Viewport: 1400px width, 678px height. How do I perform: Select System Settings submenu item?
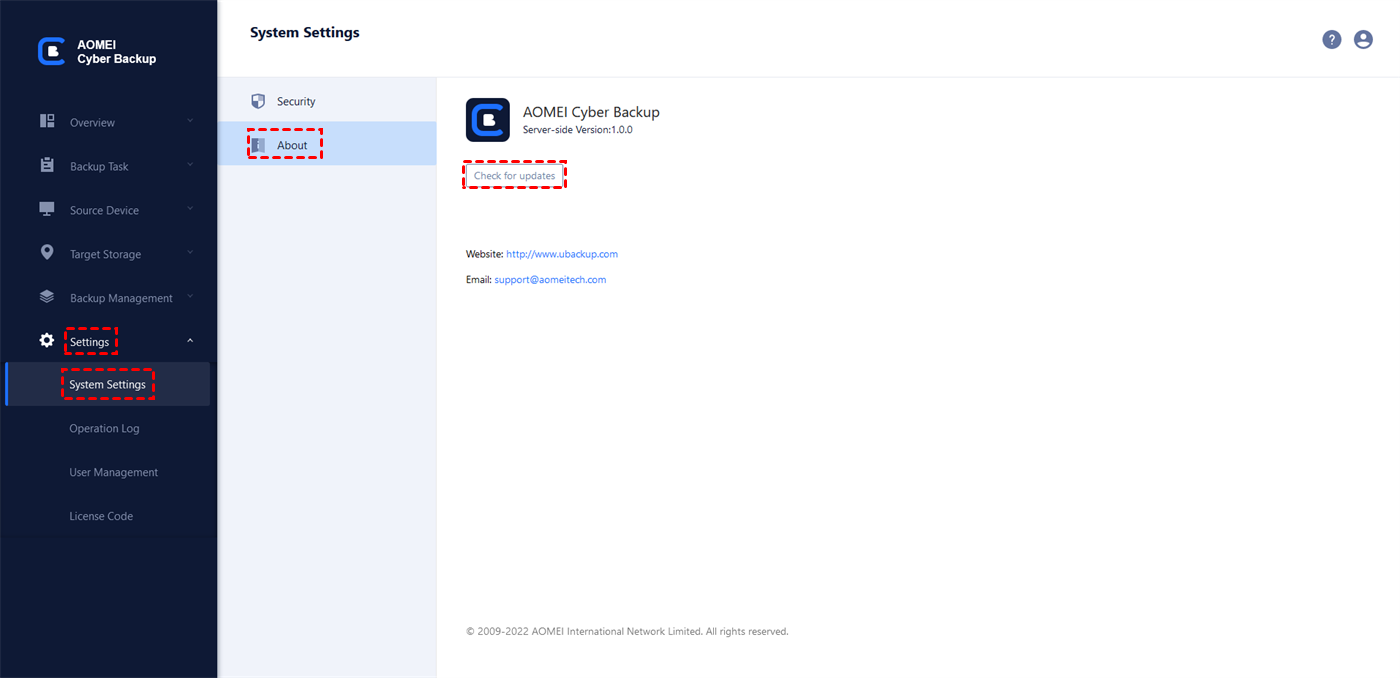point(108,384)
